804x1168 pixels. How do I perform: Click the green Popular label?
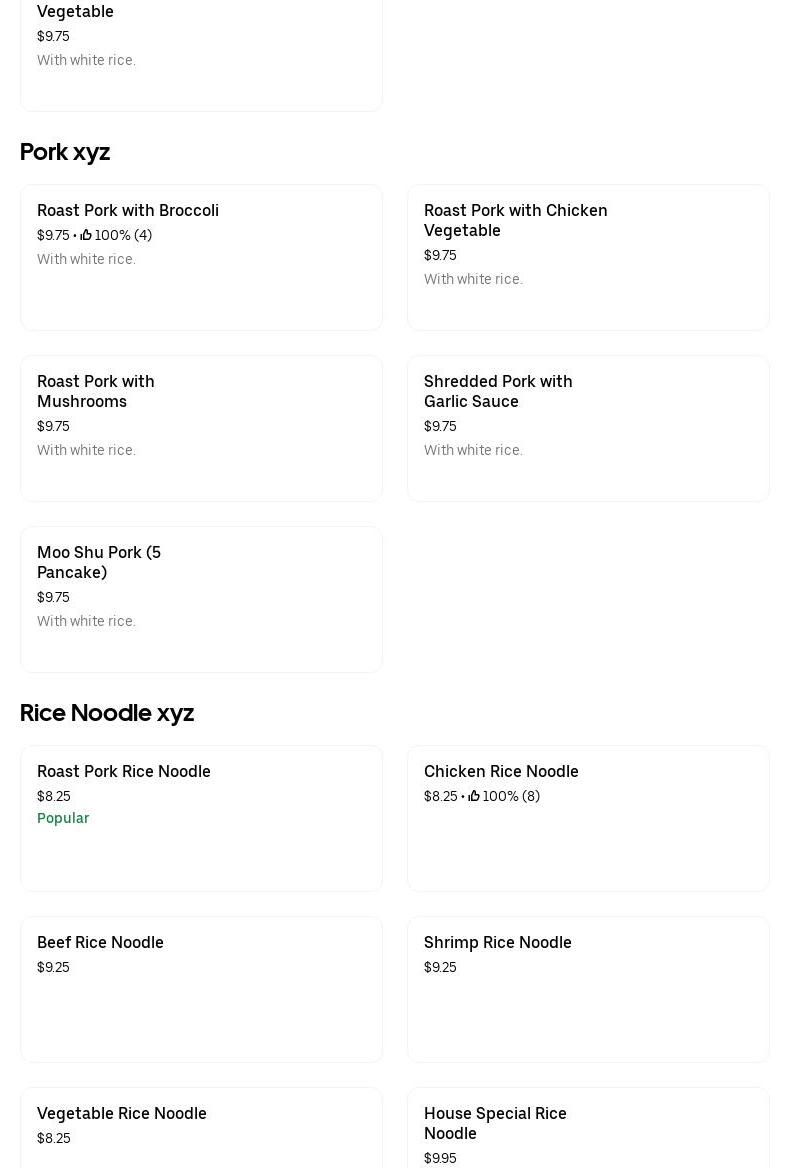(63, 818)
